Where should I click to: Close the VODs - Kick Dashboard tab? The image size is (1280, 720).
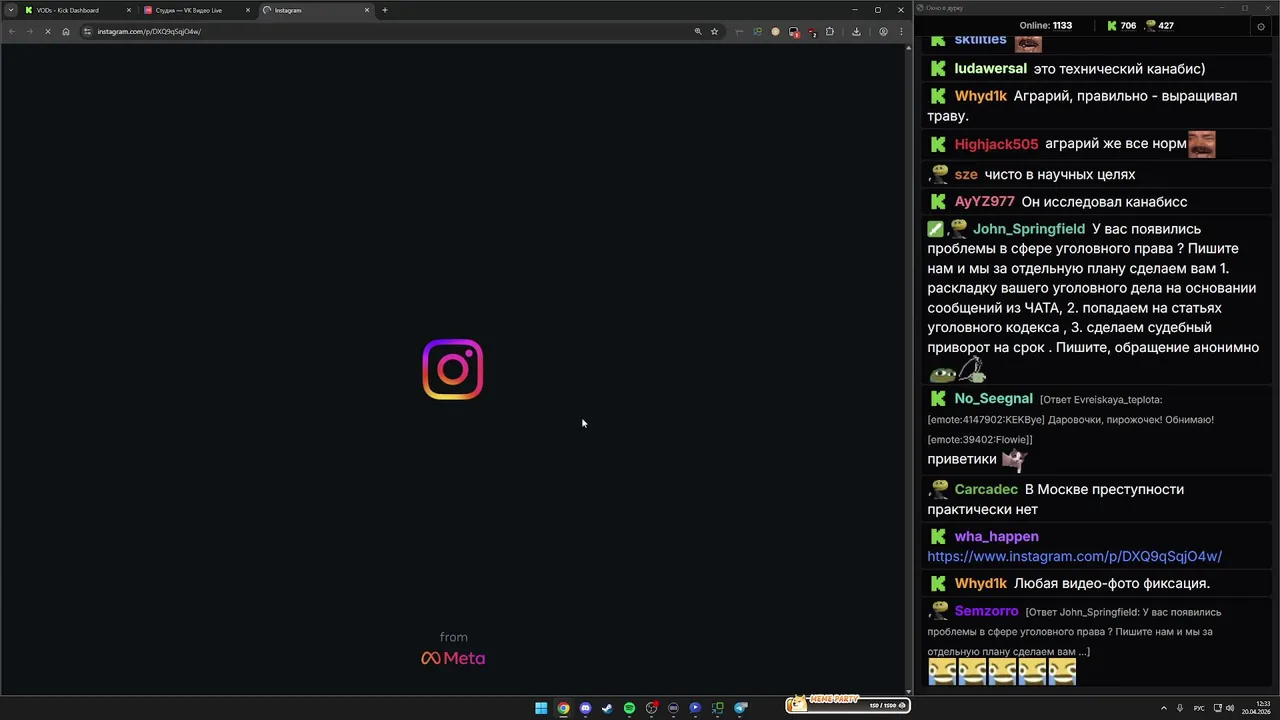(129, 10)
